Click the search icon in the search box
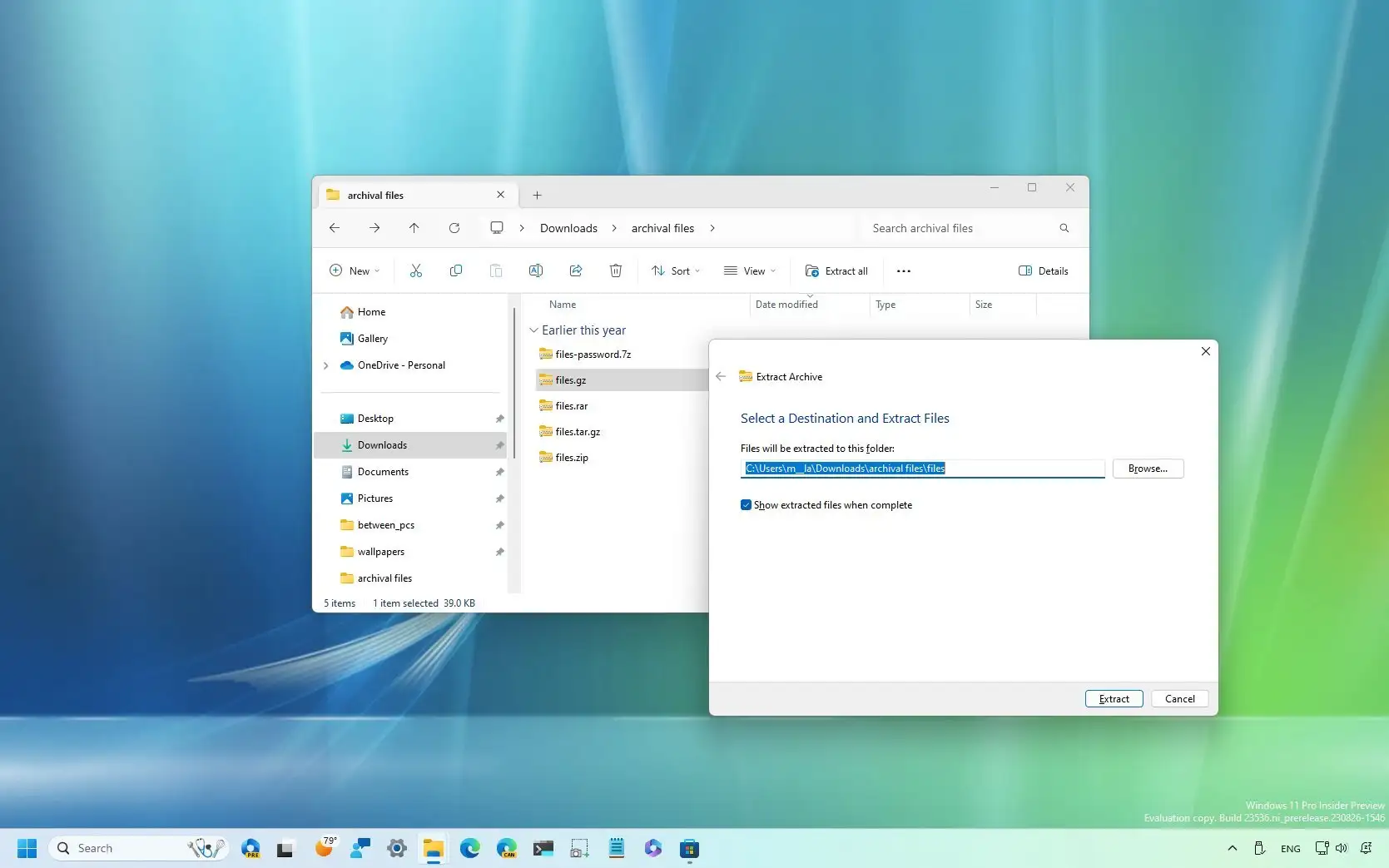The height and width of the screenshot is (868, 1389). coord(1064,228)
